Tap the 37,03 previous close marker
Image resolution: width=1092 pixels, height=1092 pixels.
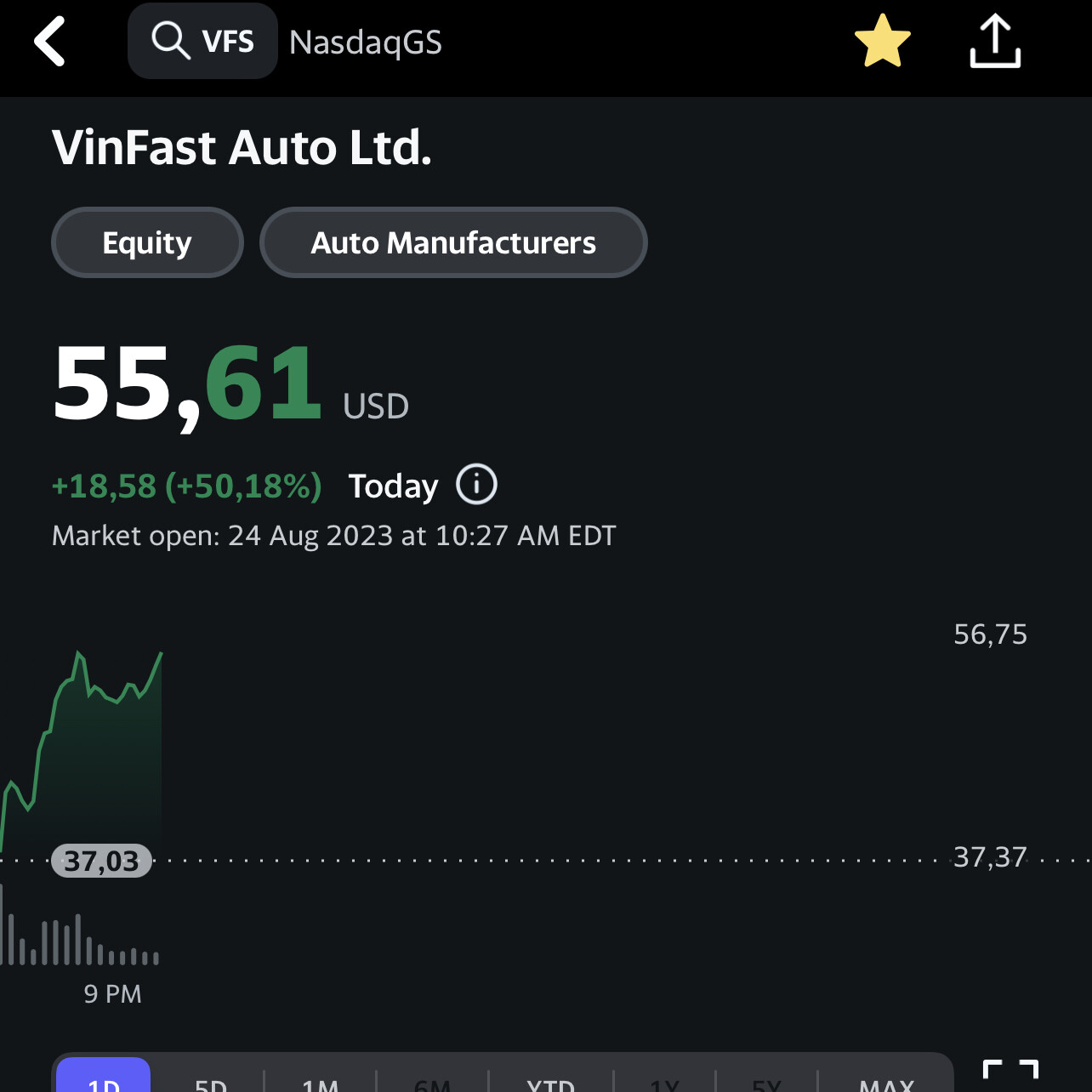(x=101, y=861)
